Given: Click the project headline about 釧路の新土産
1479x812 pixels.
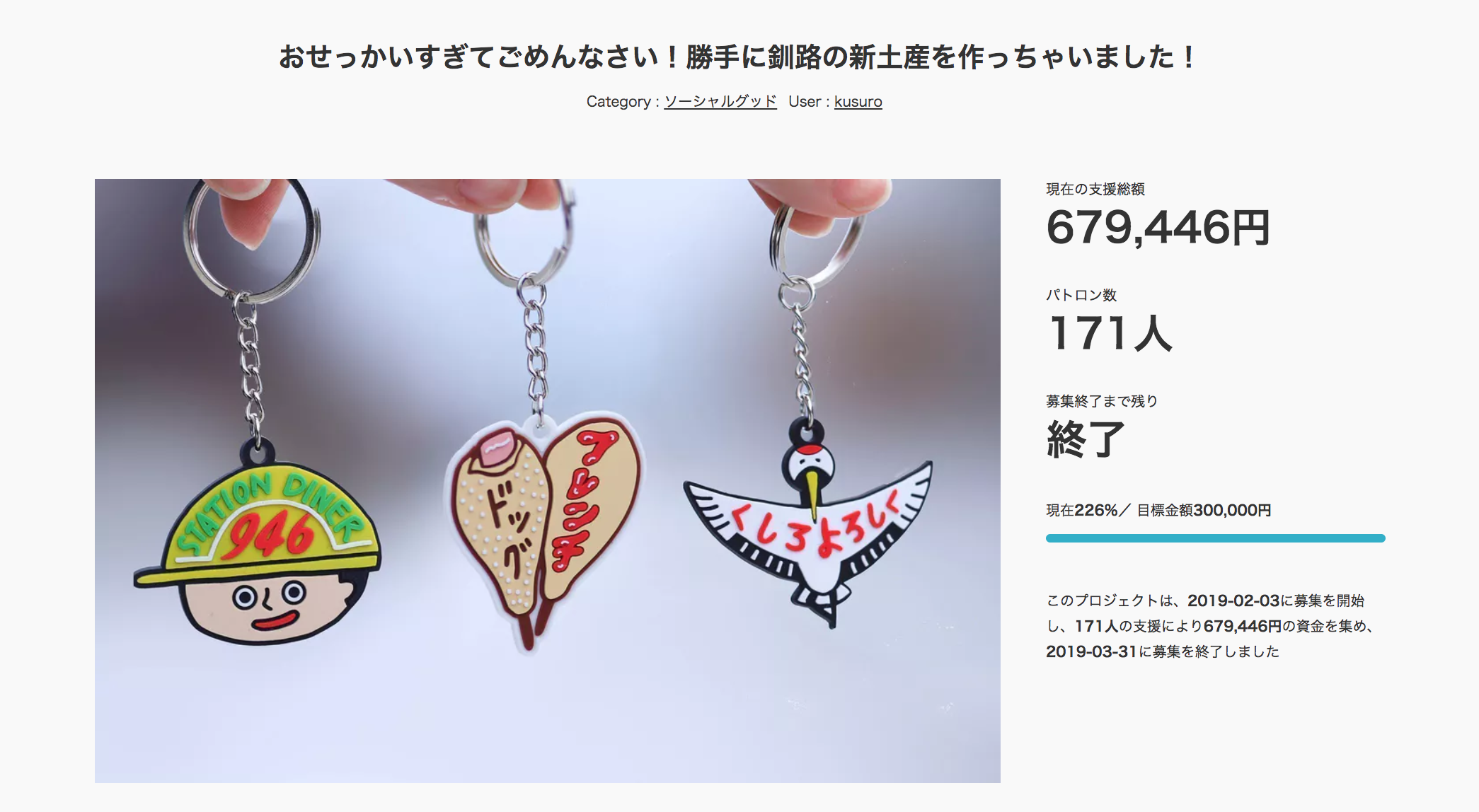Looking at the screenshot, I should click(737, 57).
